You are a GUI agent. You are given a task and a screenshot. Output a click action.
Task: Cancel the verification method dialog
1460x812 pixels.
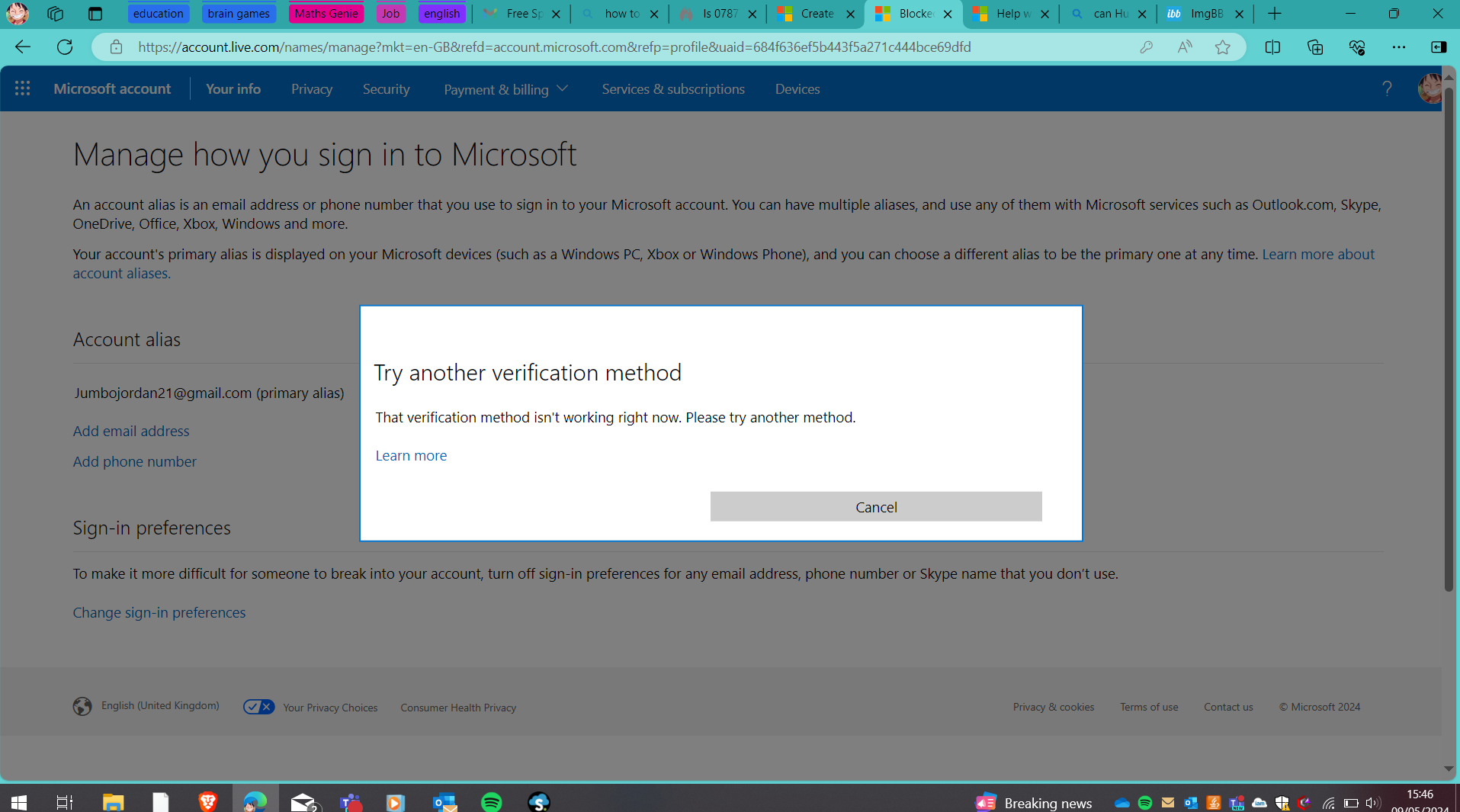pos(876,506)
